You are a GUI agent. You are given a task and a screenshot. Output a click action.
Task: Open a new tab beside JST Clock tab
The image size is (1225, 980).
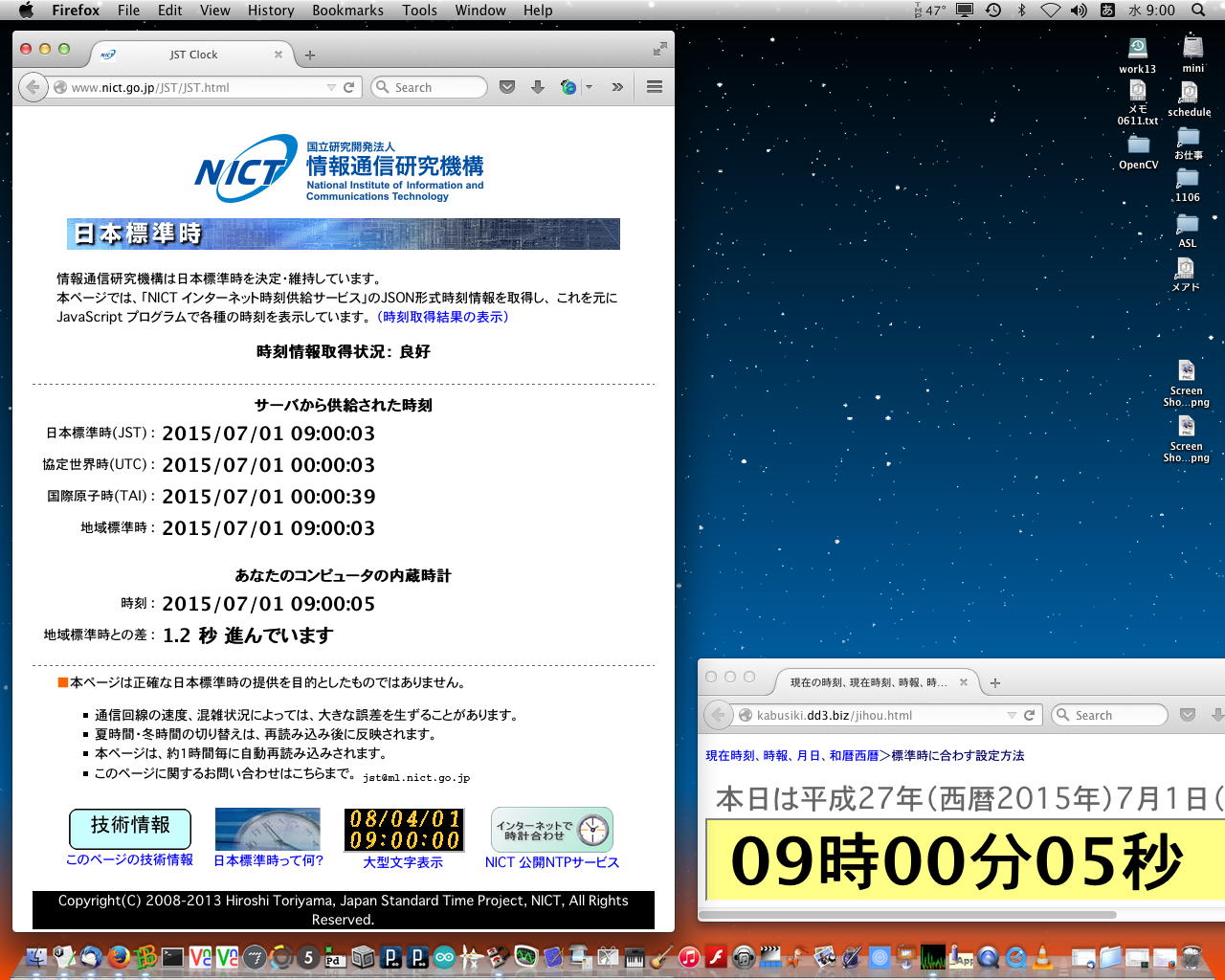point(309,56)
